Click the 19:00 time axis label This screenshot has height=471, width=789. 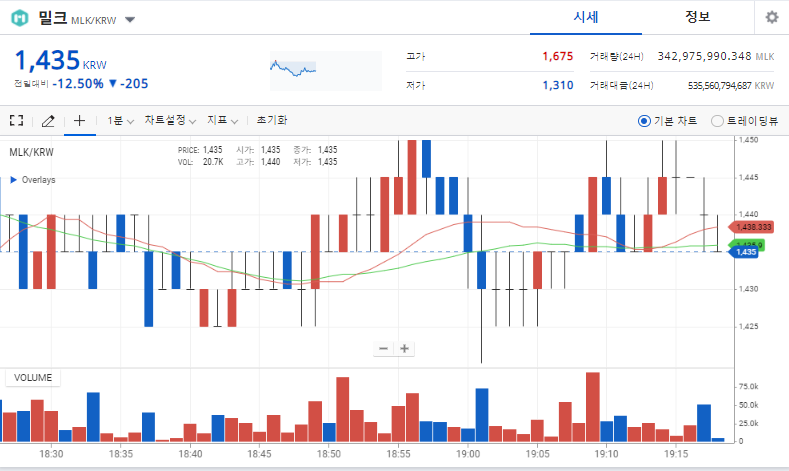[468, 454]
